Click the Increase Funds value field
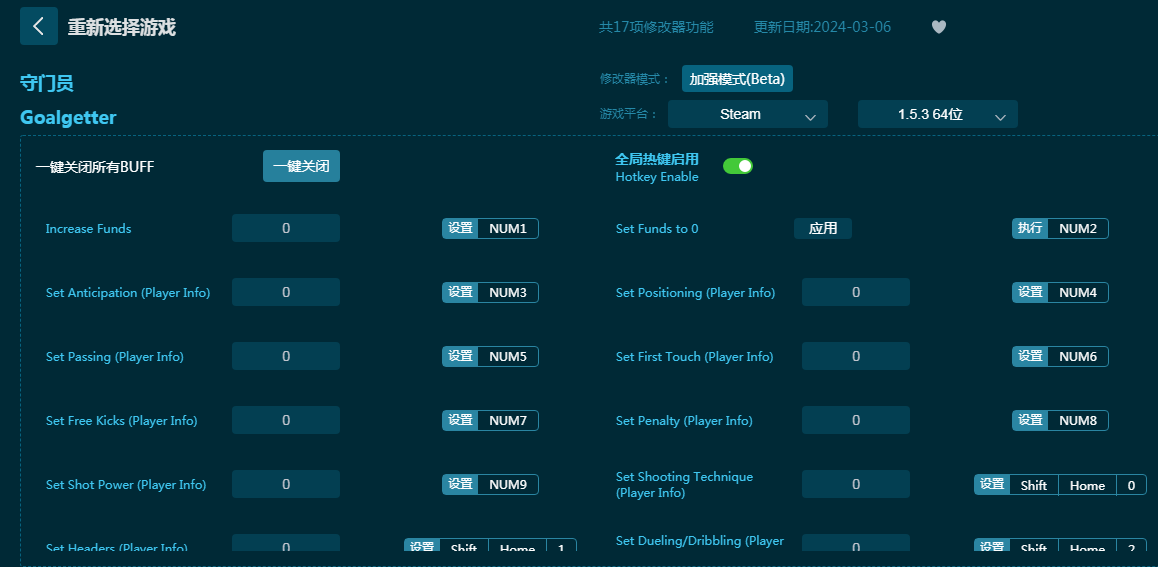The width and height of the screenshot is (1158, 567). click(286, 229)
